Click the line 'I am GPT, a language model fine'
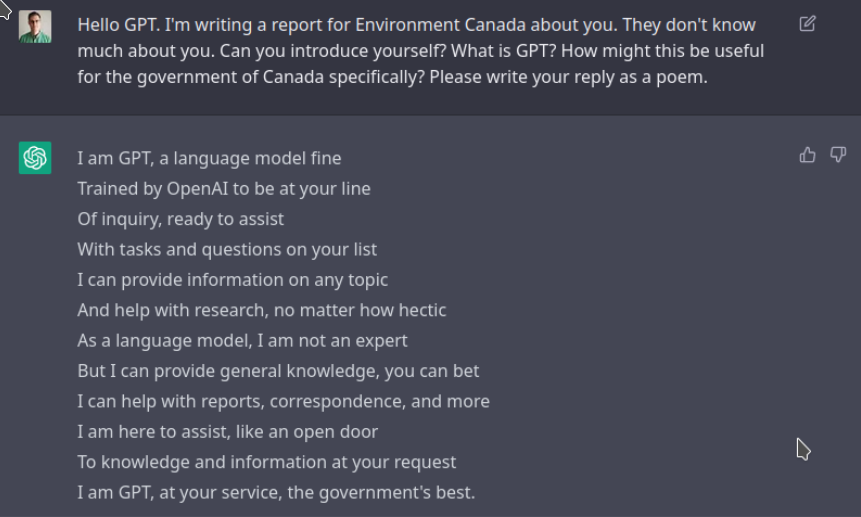 coord(209,159)
